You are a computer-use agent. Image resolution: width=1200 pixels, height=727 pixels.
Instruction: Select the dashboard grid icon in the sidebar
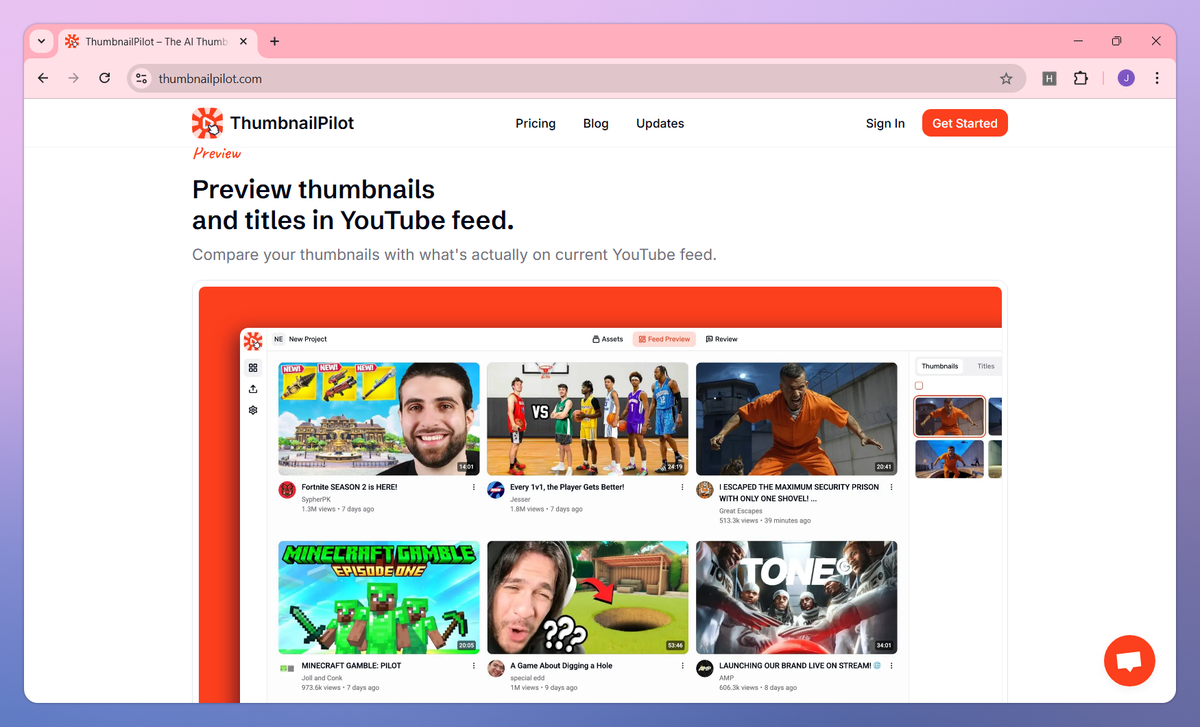click(x=252, y=367)
